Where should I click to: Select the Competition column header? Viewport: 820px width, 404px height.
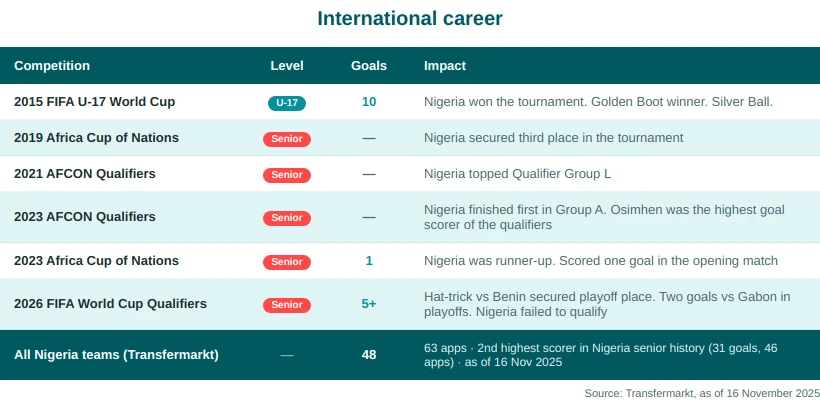pyautogui.click(x=52, y=66)
